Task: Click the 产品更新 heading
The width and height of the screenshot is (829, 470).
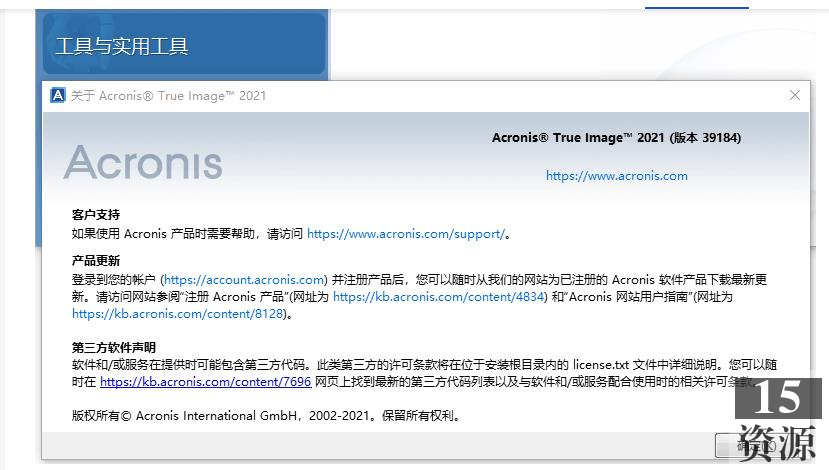Action: [x=96, y=261]
